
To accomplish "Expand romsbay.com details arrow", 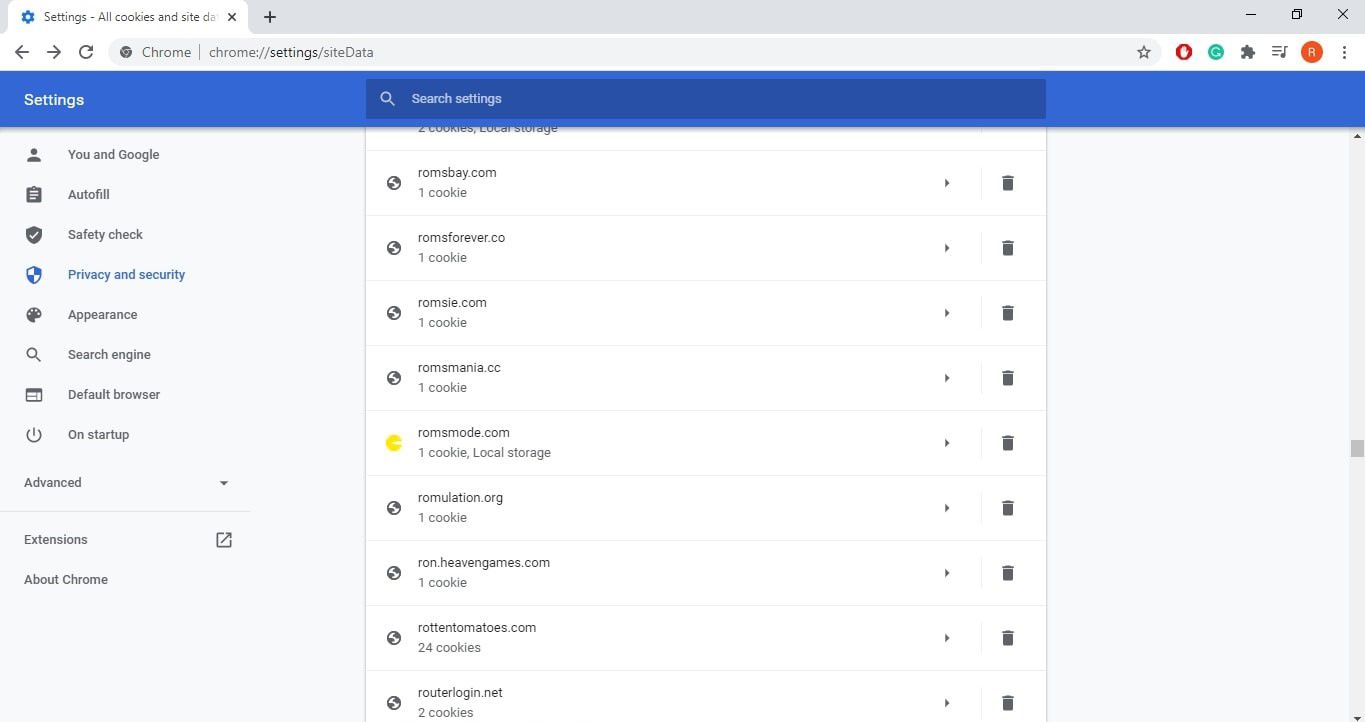I will click(946, 183).
